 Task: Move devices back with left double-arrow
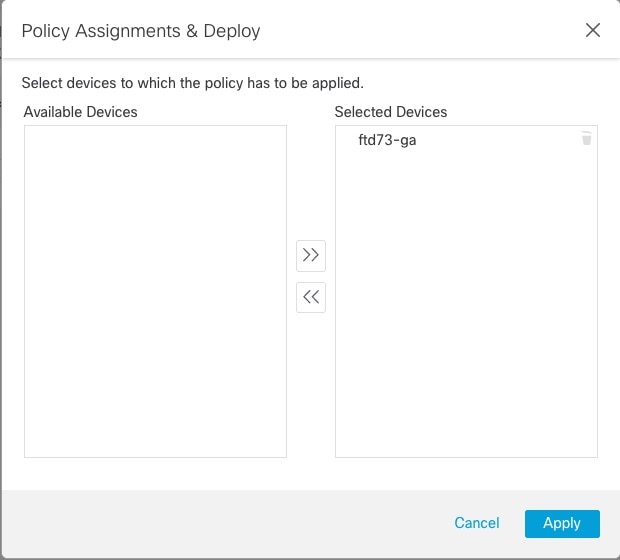[311, 297]
